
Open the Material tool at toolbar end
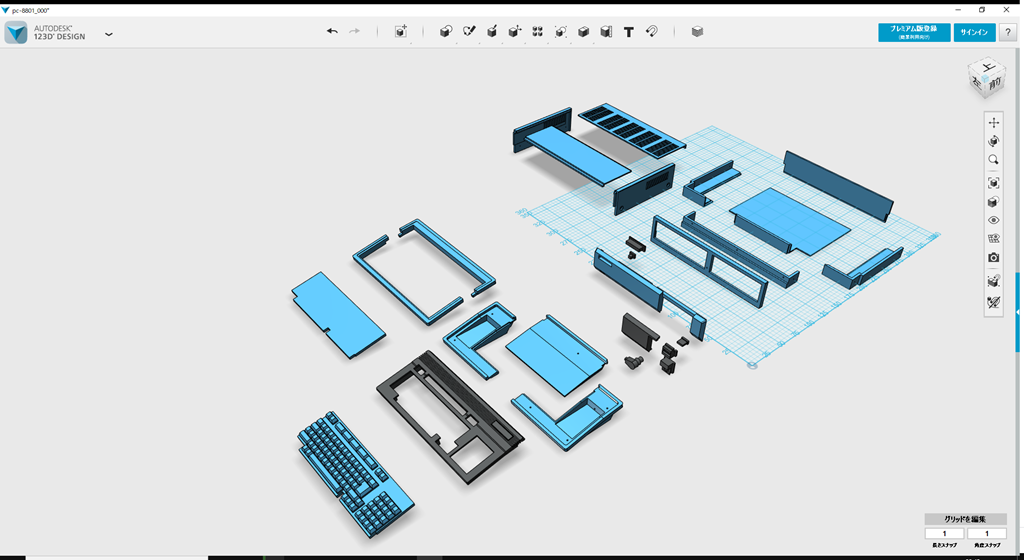(697, 32)
